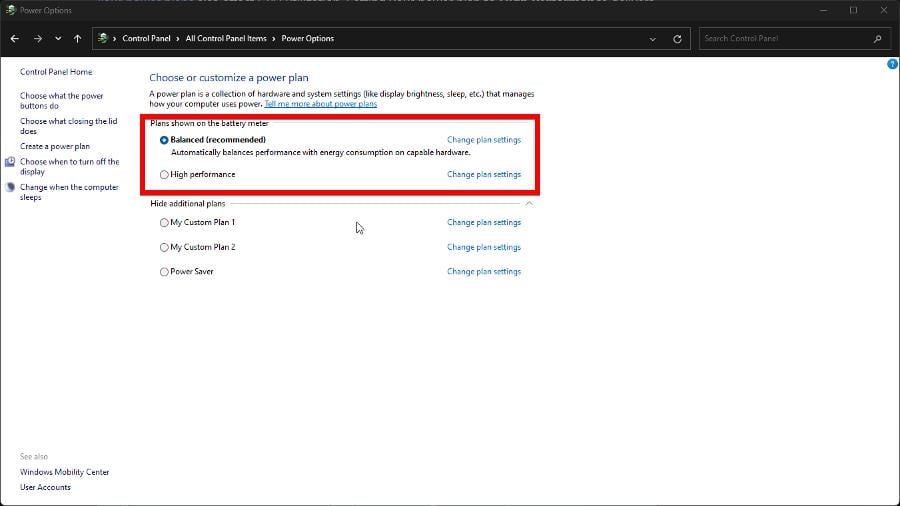Change plan settings for Power Saver
The height and width of the screenshot is (506, 900).
pyautogui.click(x=484, y=271)
